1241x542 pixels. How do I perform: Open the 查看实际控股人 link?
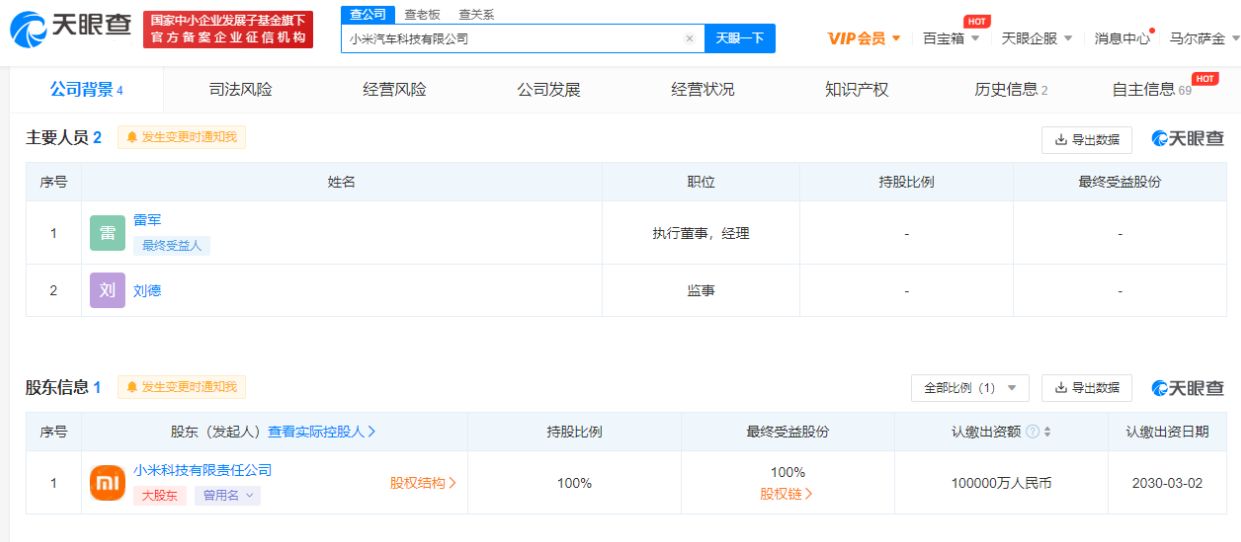(321, 432)
